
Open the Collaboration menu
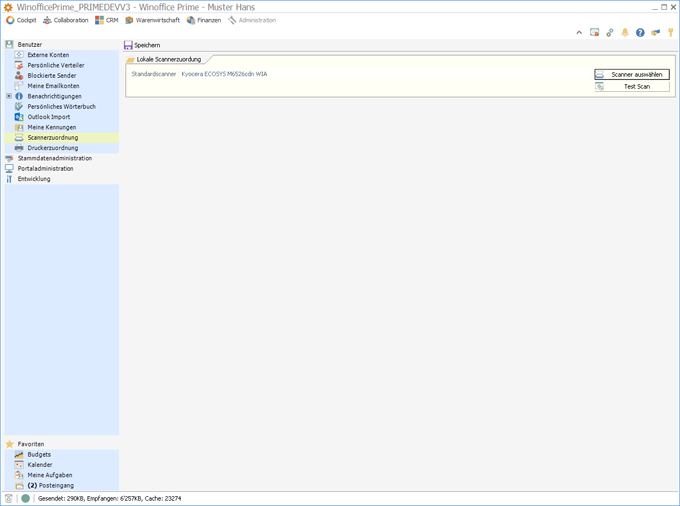(65, 20)
